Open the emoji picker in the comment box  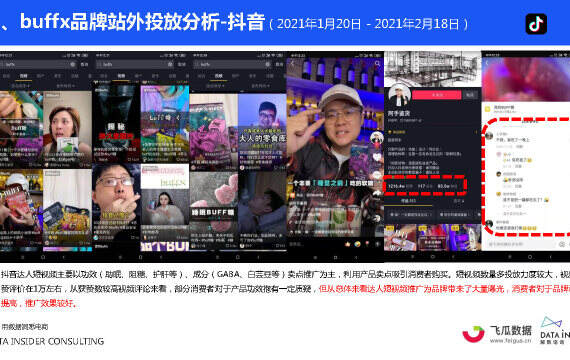tap(562, 244)
